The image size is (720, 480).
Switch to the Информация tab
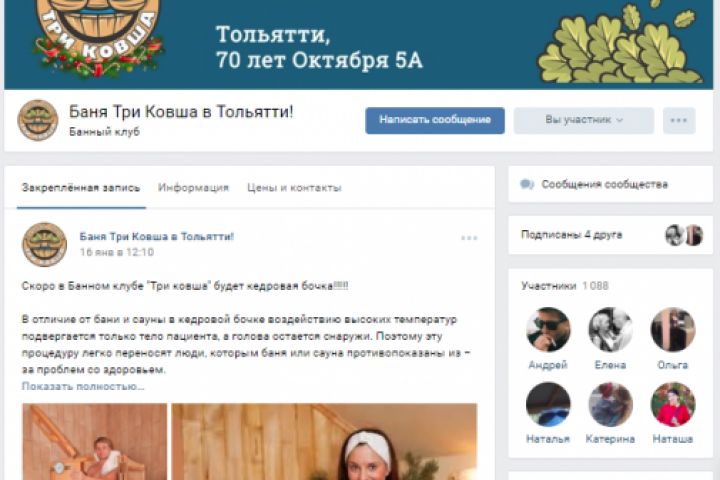[193, 187]
